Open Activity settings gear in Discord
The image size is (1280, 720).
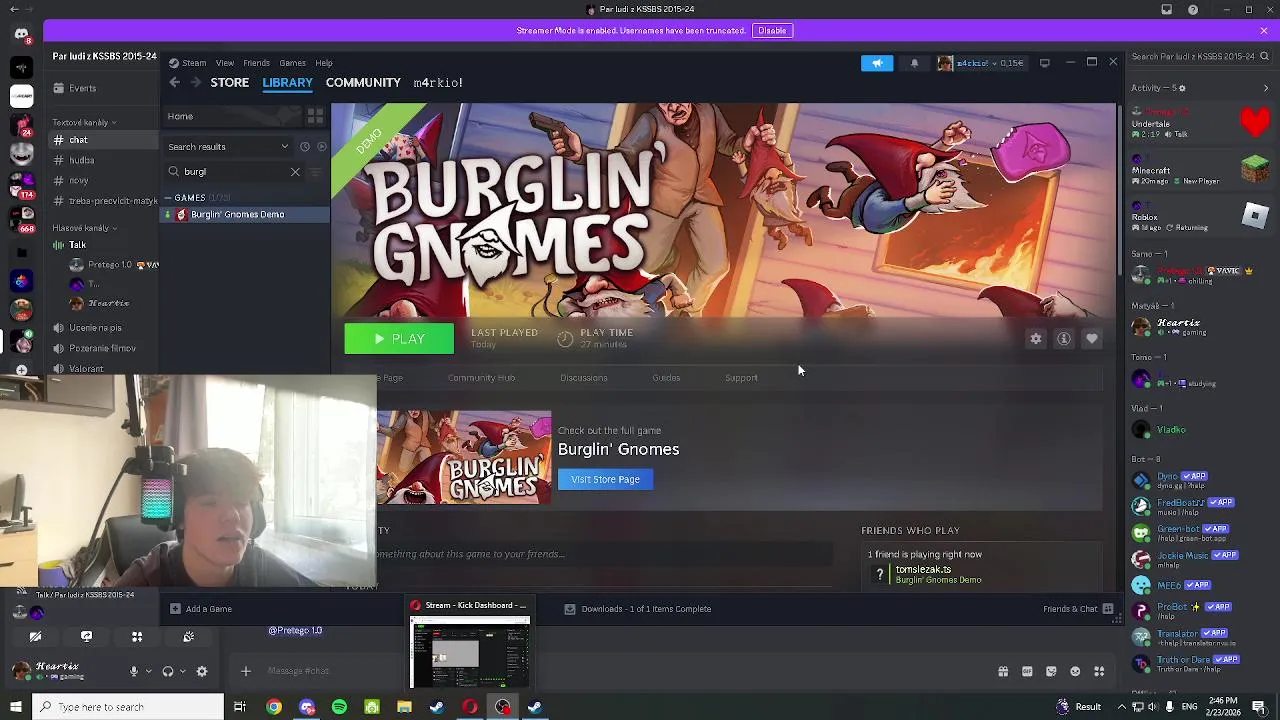(x=1184, y=88)
